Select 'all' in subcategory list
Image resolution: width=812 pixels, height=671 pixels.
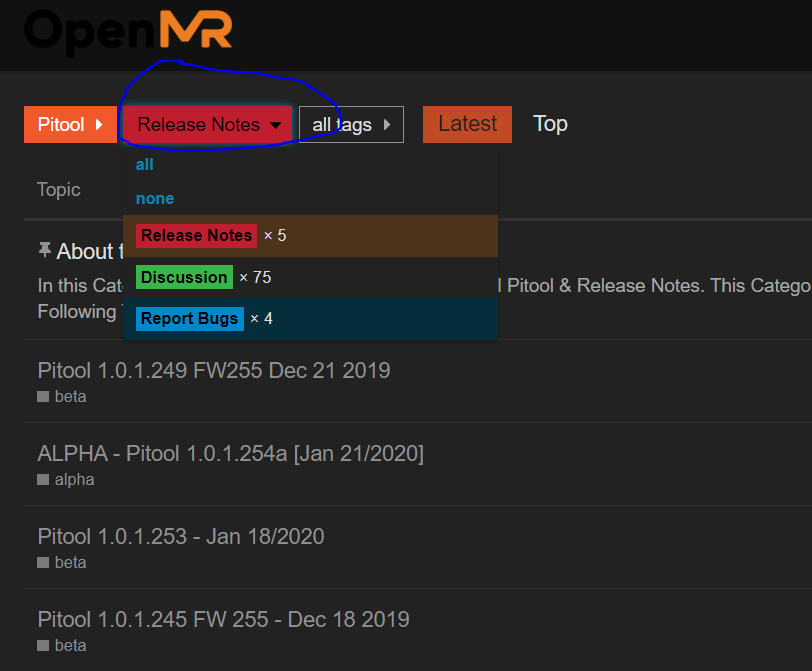coord(145,165)
